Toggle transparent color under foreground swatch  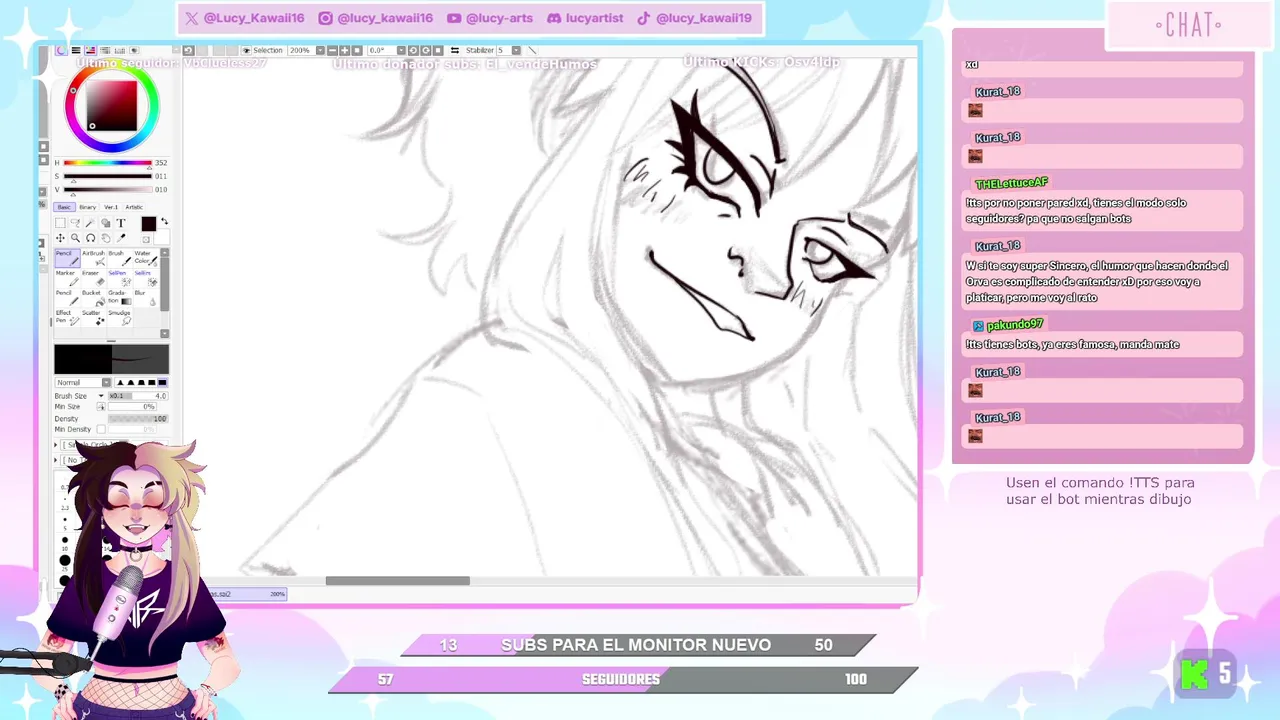coord(146,240)
